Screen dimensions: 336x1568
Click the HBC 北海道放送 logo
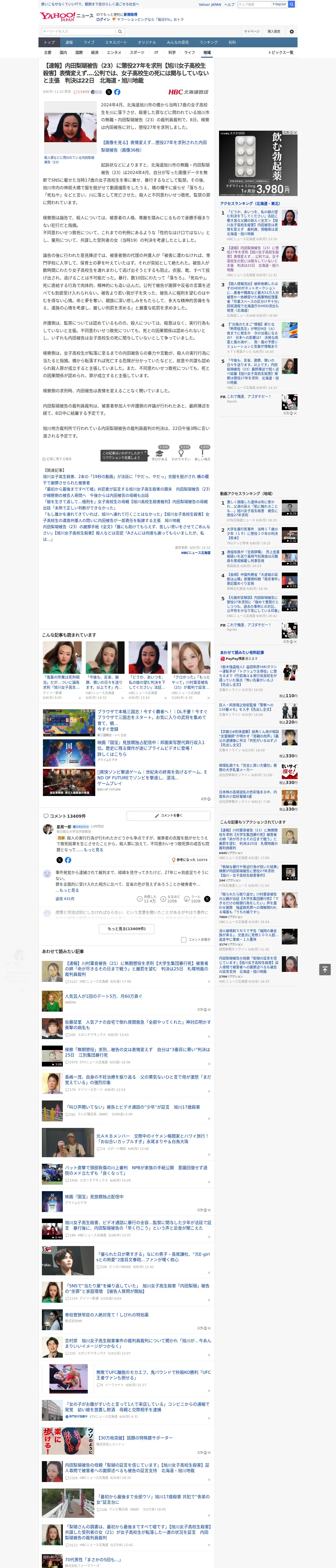point(188,92)
